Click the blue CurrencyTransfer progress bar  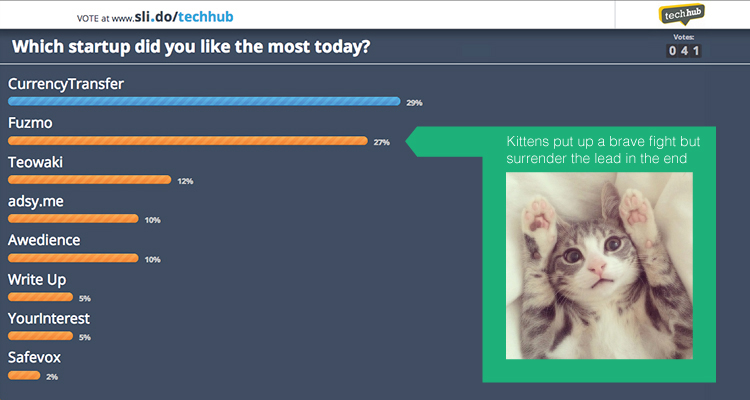pyautogui.click(x=204, y=101)
